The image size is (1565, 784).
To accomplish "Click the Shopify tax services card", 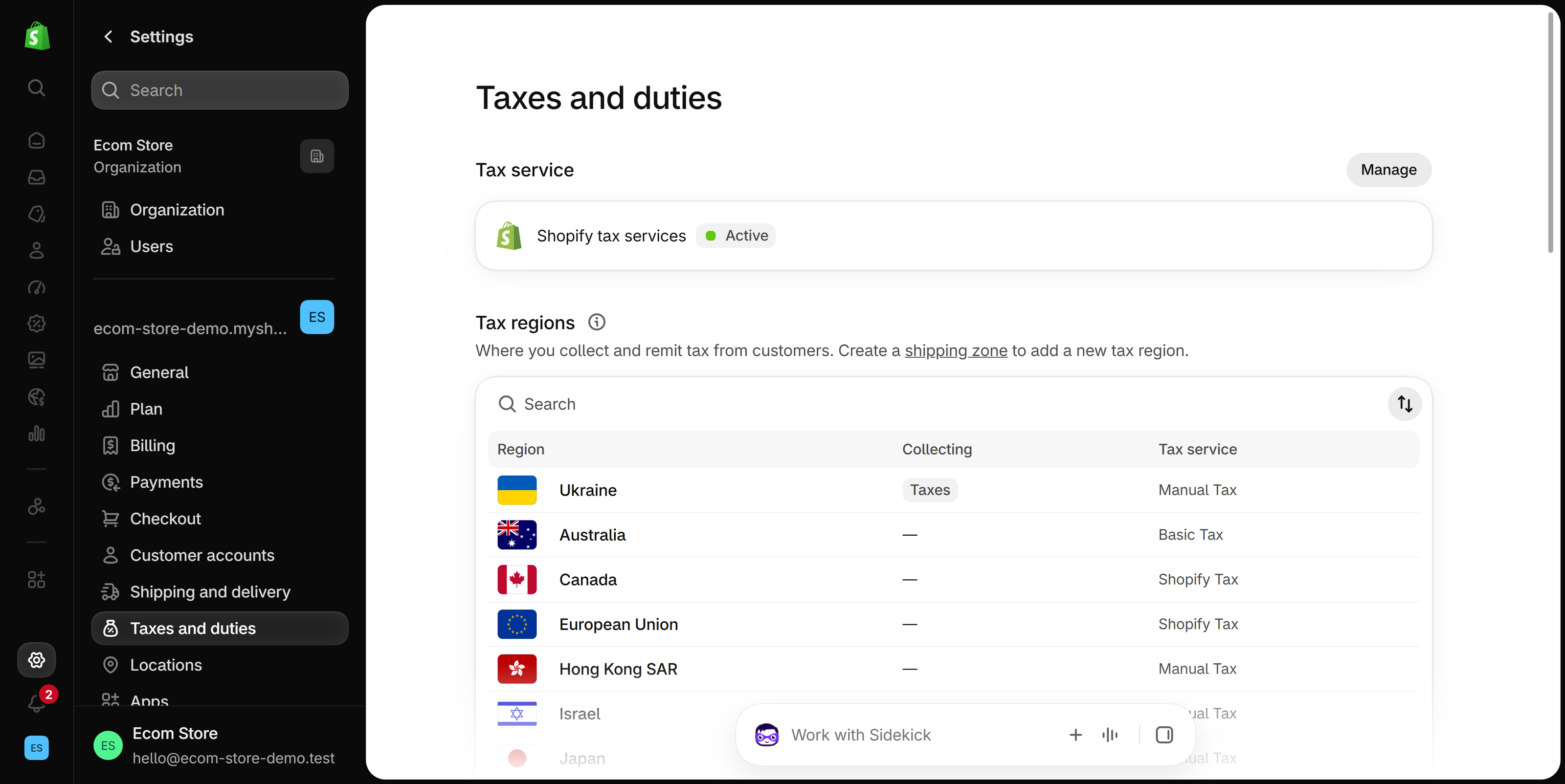I will [x=954, y=236].
